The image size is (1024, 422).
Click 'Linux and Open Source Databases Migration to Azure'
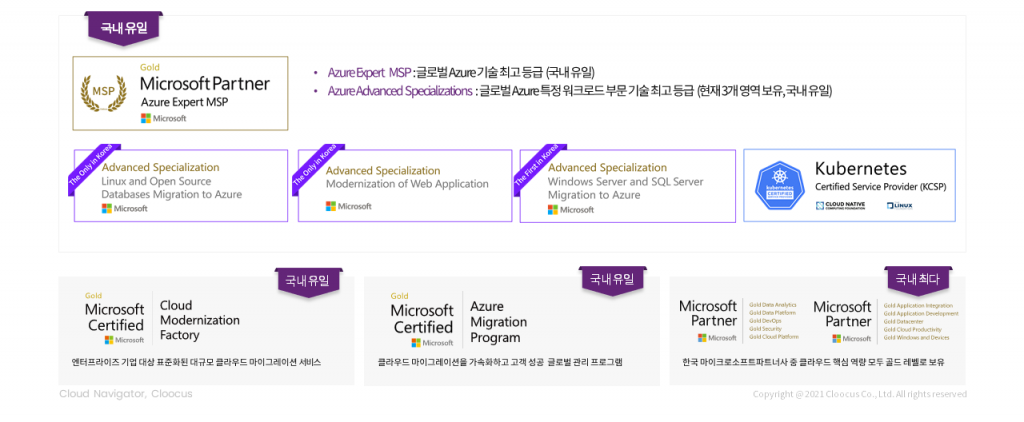[x=171, y=187]
